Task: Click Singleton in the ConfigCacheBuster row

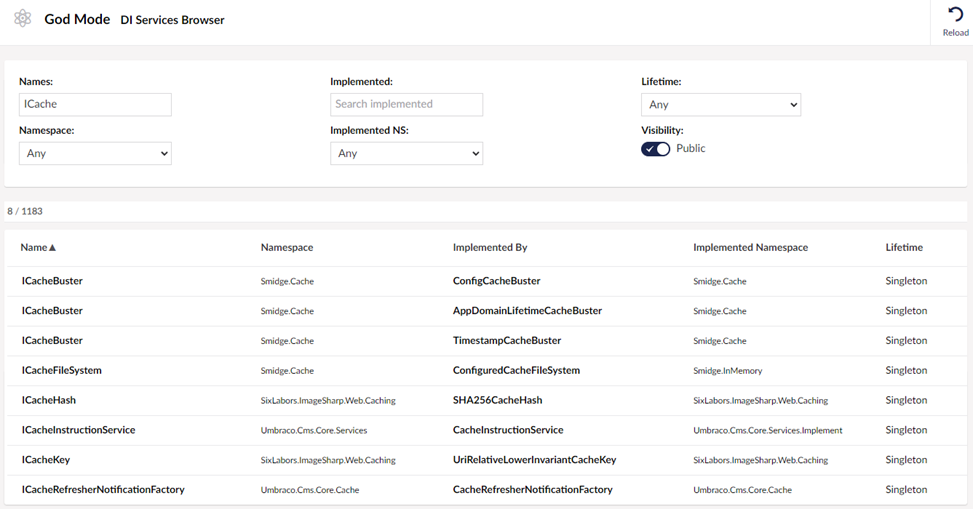Action: pyautogui.click(x=906, y=281)
